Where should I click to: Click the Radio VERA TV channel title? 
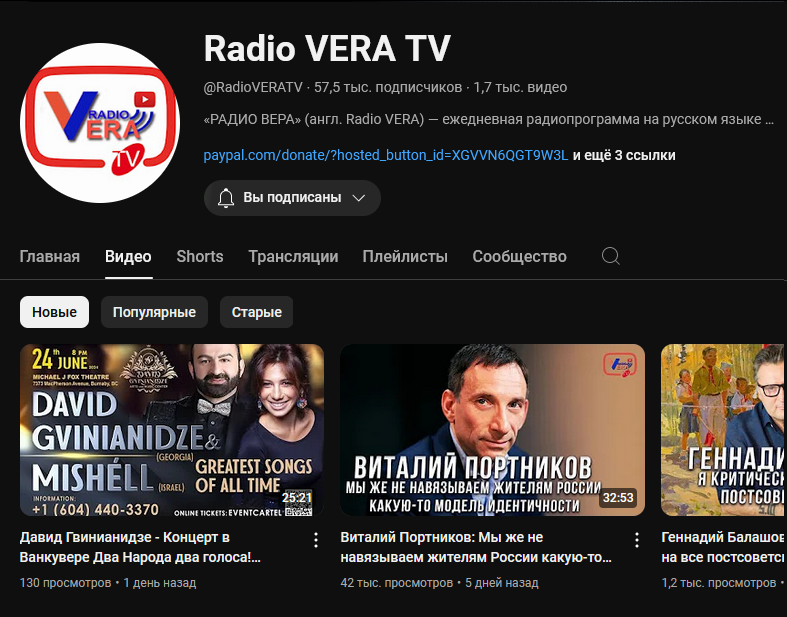pyautogui.click(x=327, y=49)
